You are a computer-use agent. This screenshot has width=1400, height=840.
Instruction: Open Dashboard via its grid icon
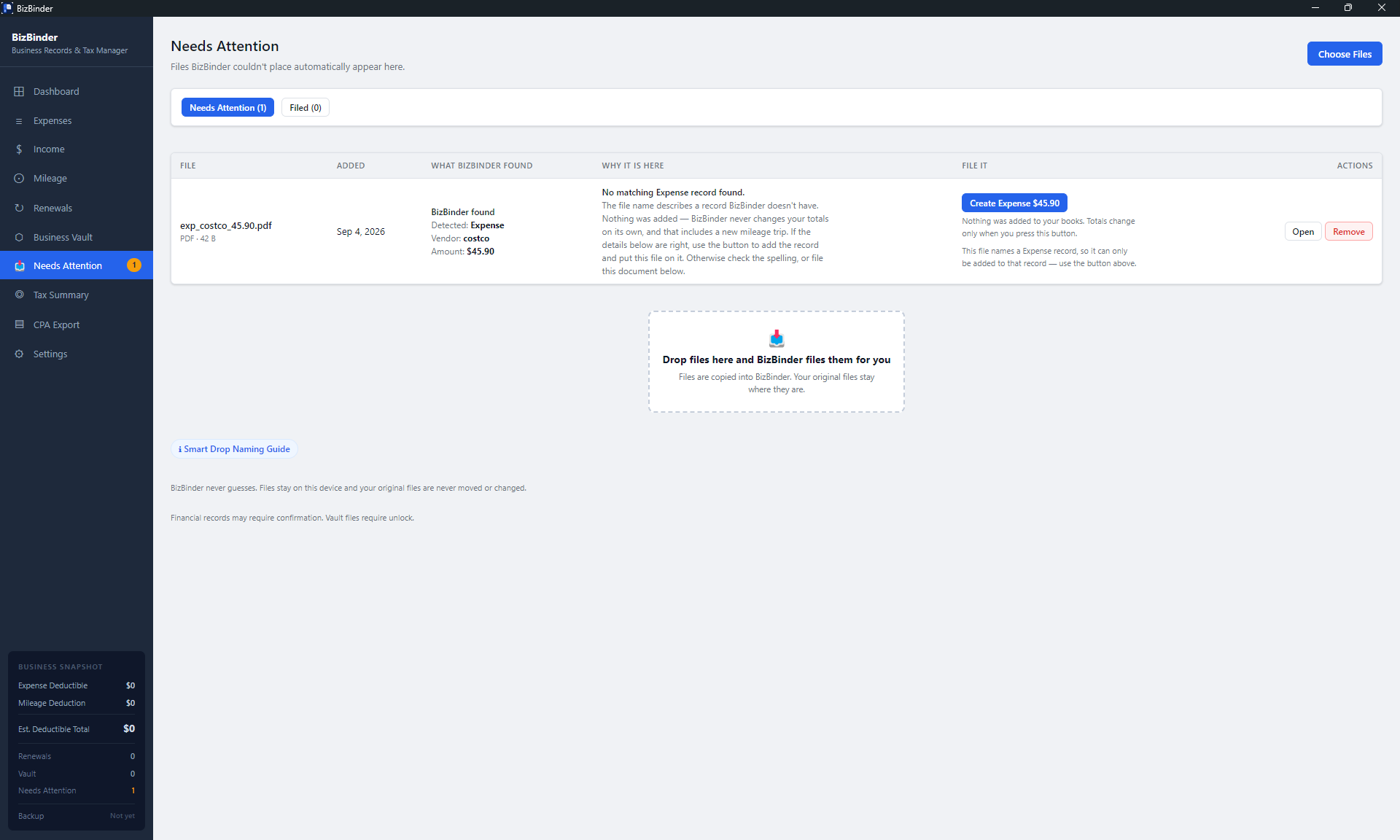coord(19,91)
